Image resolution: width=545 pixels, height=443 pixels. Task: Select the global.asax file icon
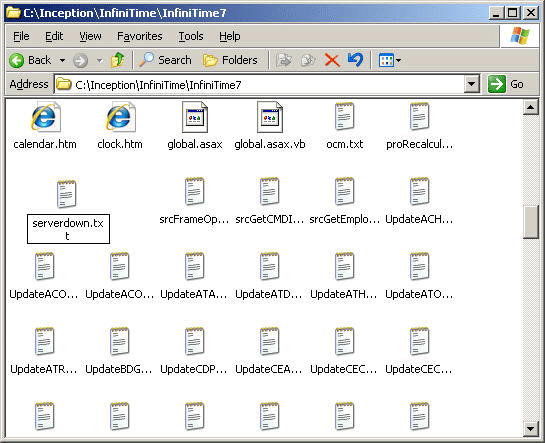point(195,117)
